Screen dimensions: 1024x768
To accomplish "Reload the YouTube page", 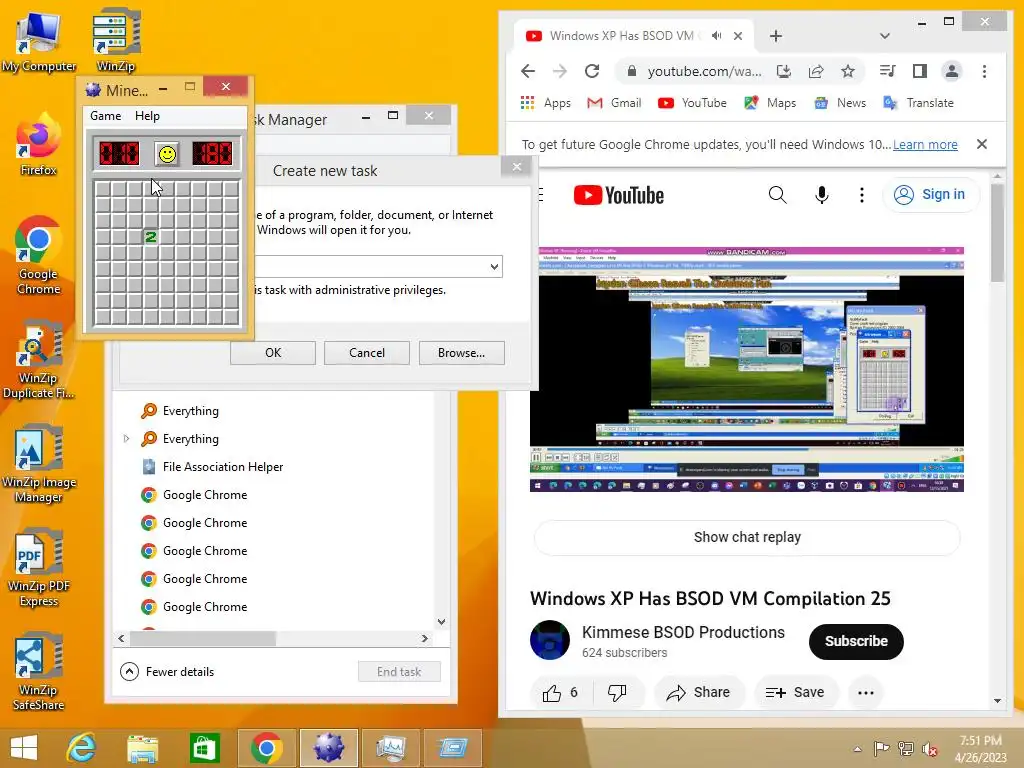I will coord(592,71).
